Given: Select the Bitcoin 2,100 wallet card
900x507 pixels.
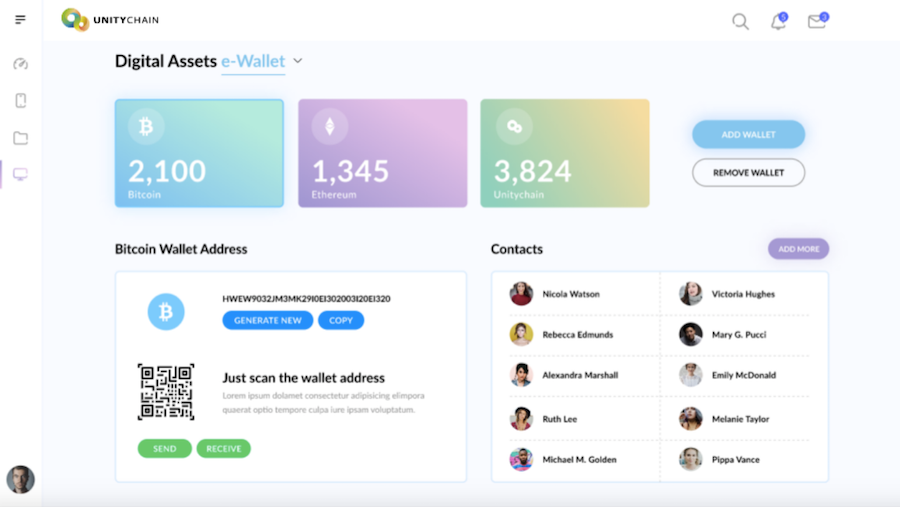Looking at the screenshot, I should [199, 153].
